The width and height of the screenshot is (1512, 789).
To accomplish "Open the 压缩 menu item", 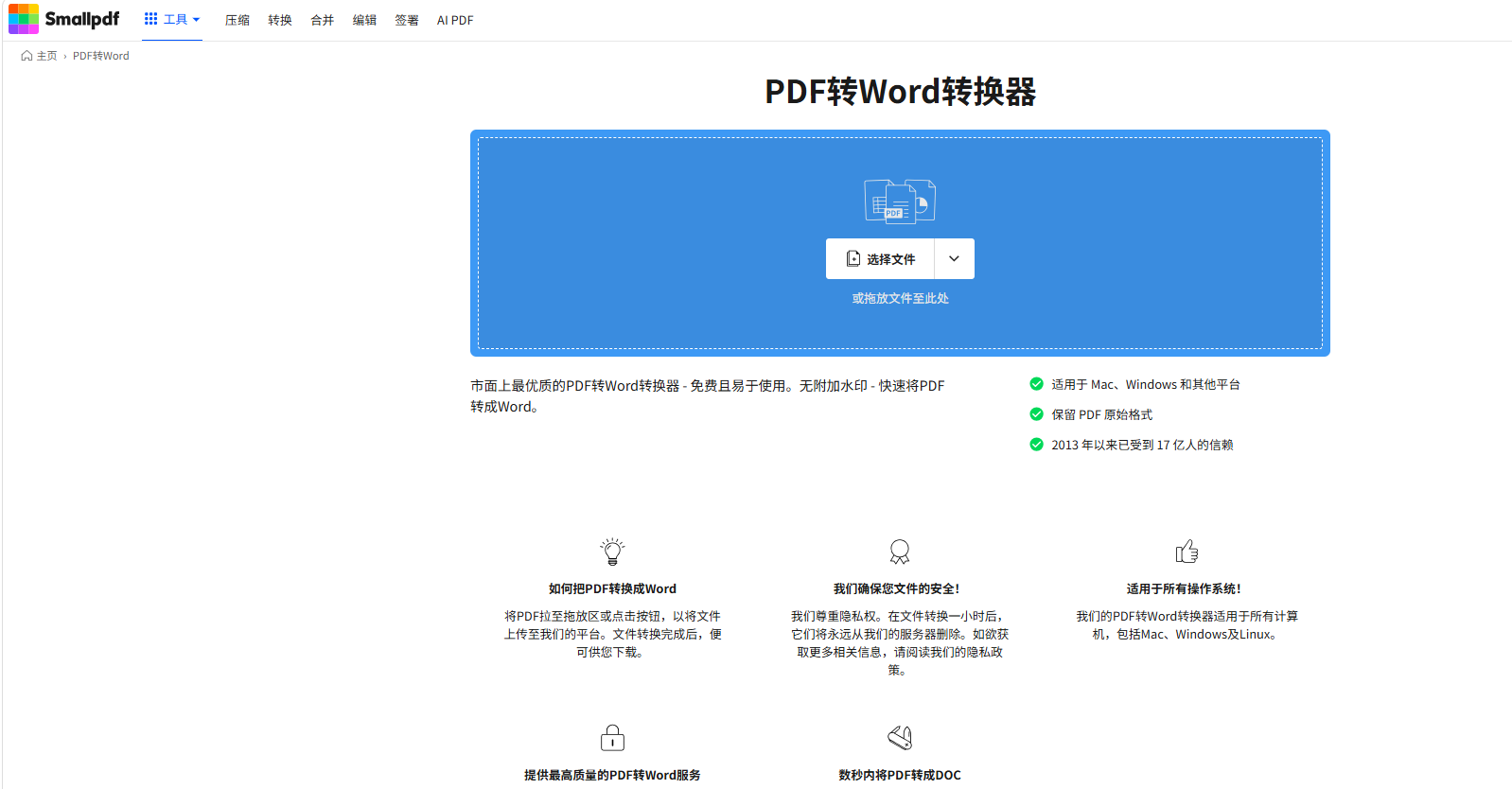I will click(237, 20).
